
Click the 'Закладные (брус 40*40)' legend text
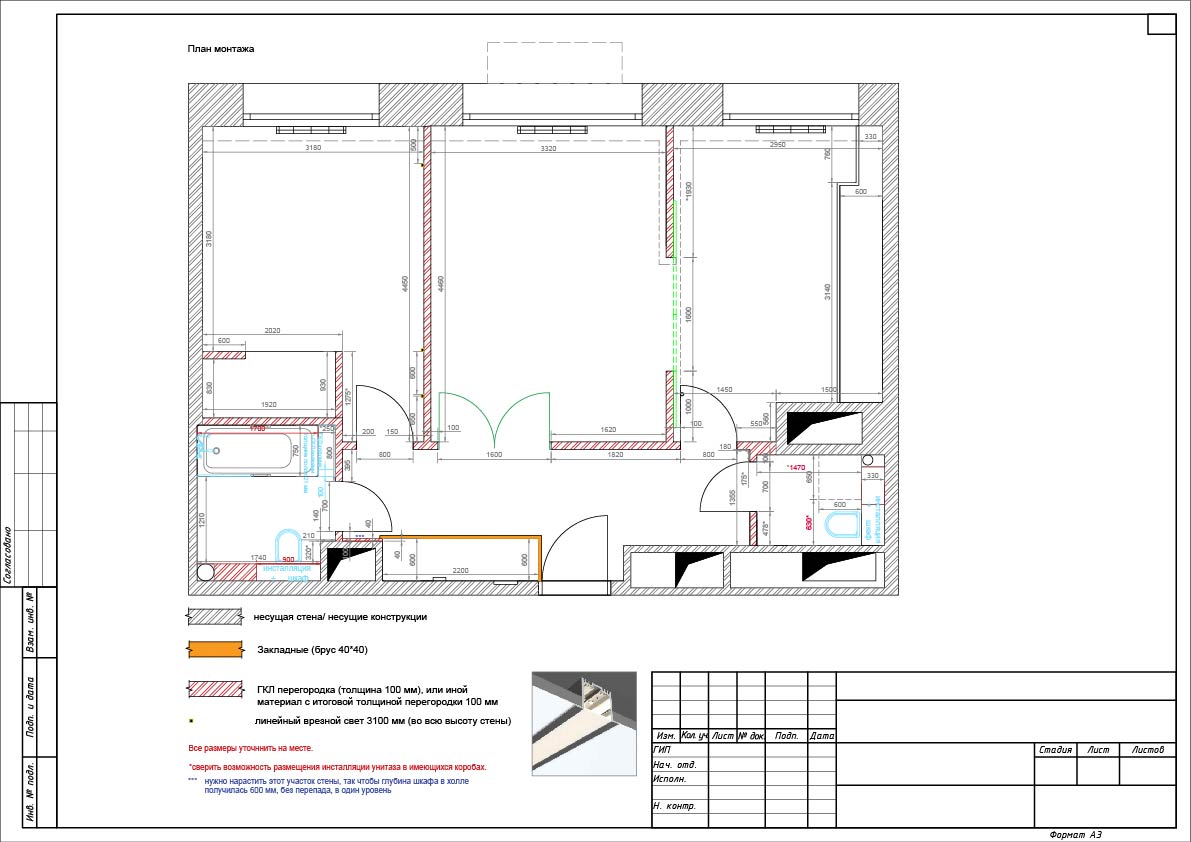(x=312, y=650)
